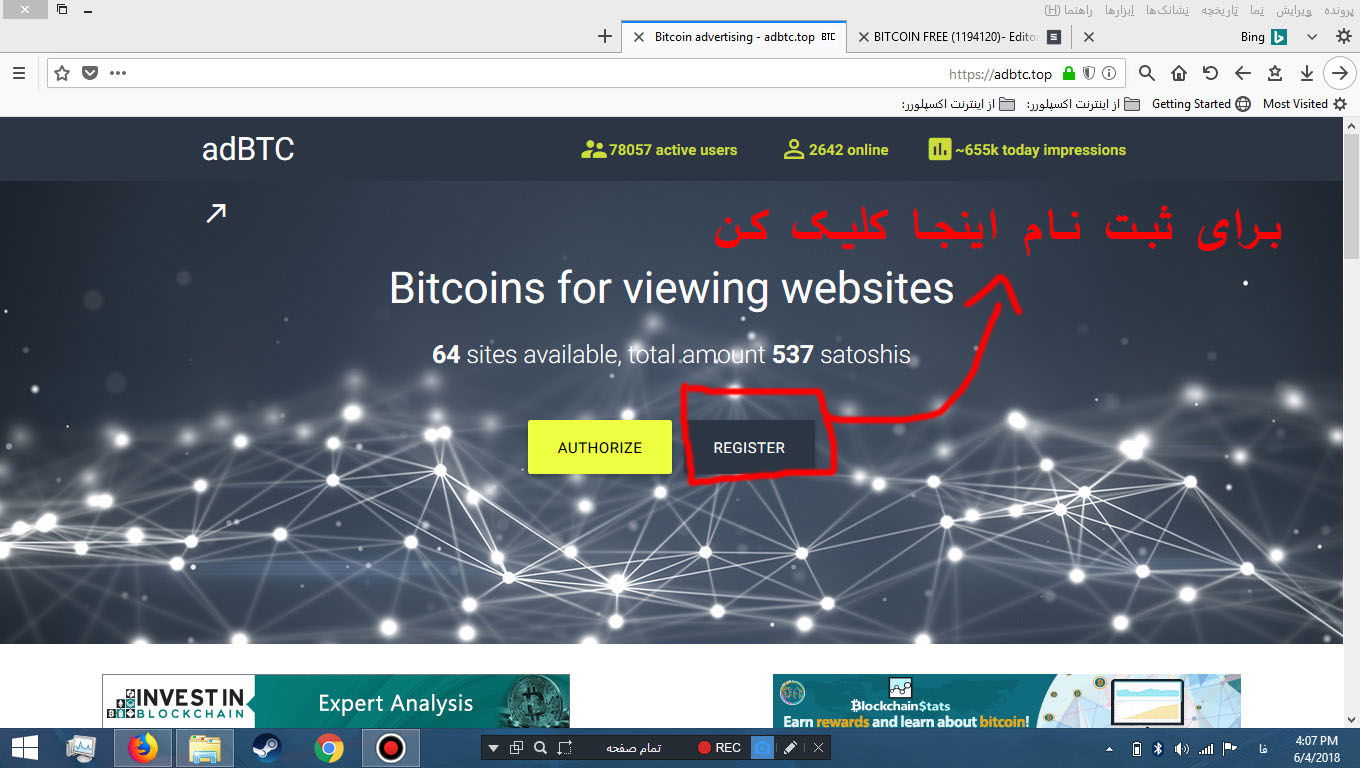
Task: Close the BITCOIN FREE tab
Action: [x=863, y=37]
